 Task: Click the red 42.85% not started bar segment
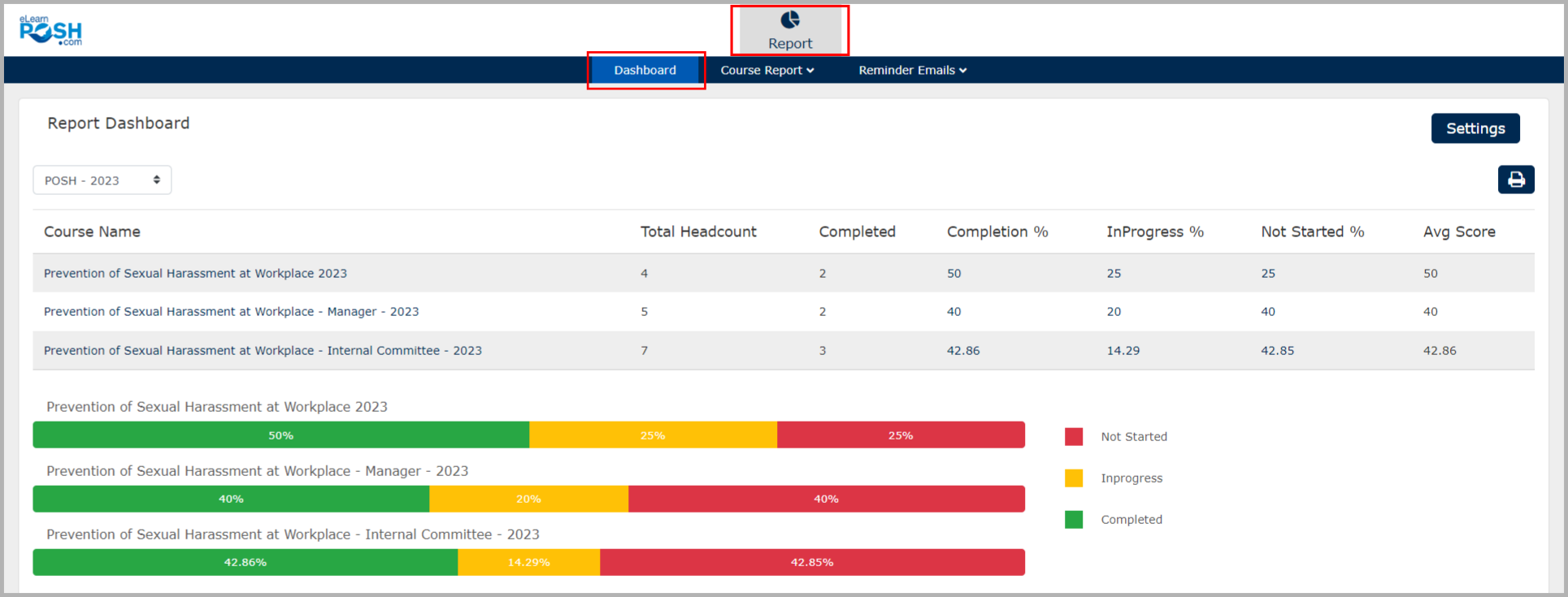click(811, 562)
